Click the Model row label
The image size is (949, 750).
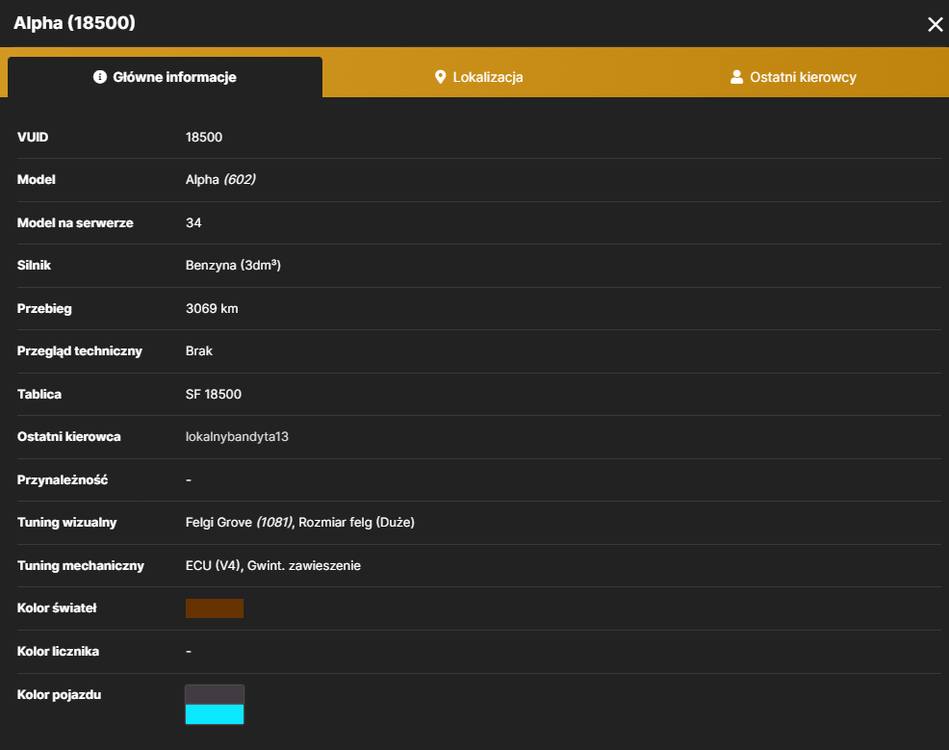(x=36, y=179)
